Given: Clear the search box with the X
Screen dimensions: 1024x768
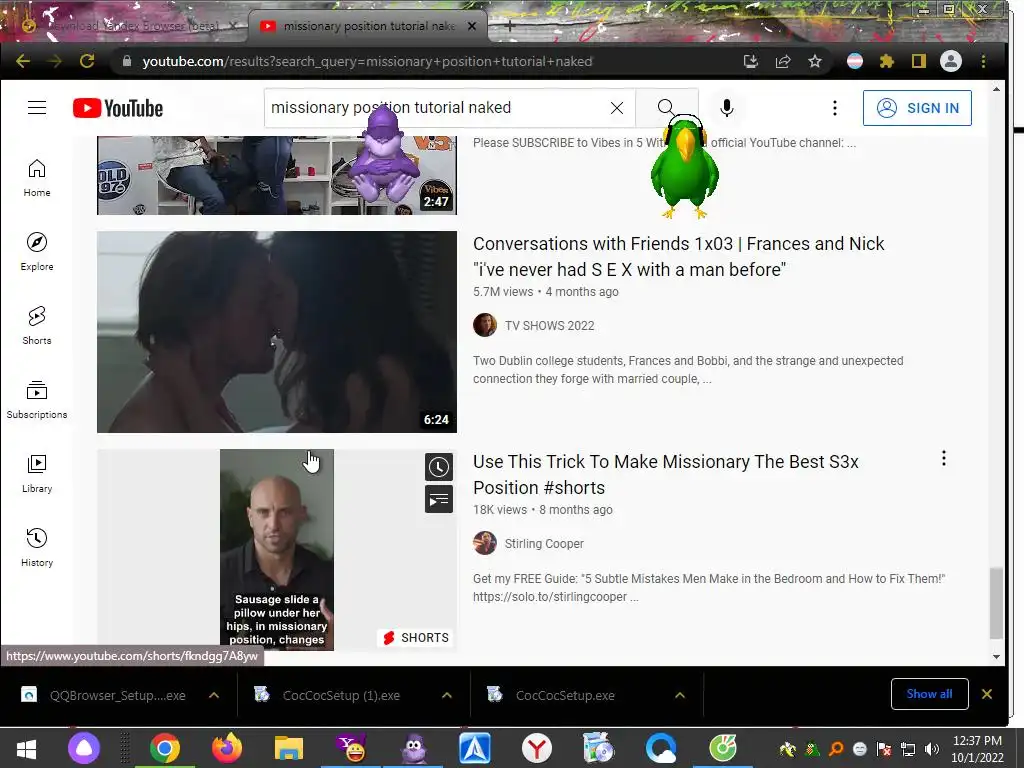Looking at the screenshot, I should (617, 108).
